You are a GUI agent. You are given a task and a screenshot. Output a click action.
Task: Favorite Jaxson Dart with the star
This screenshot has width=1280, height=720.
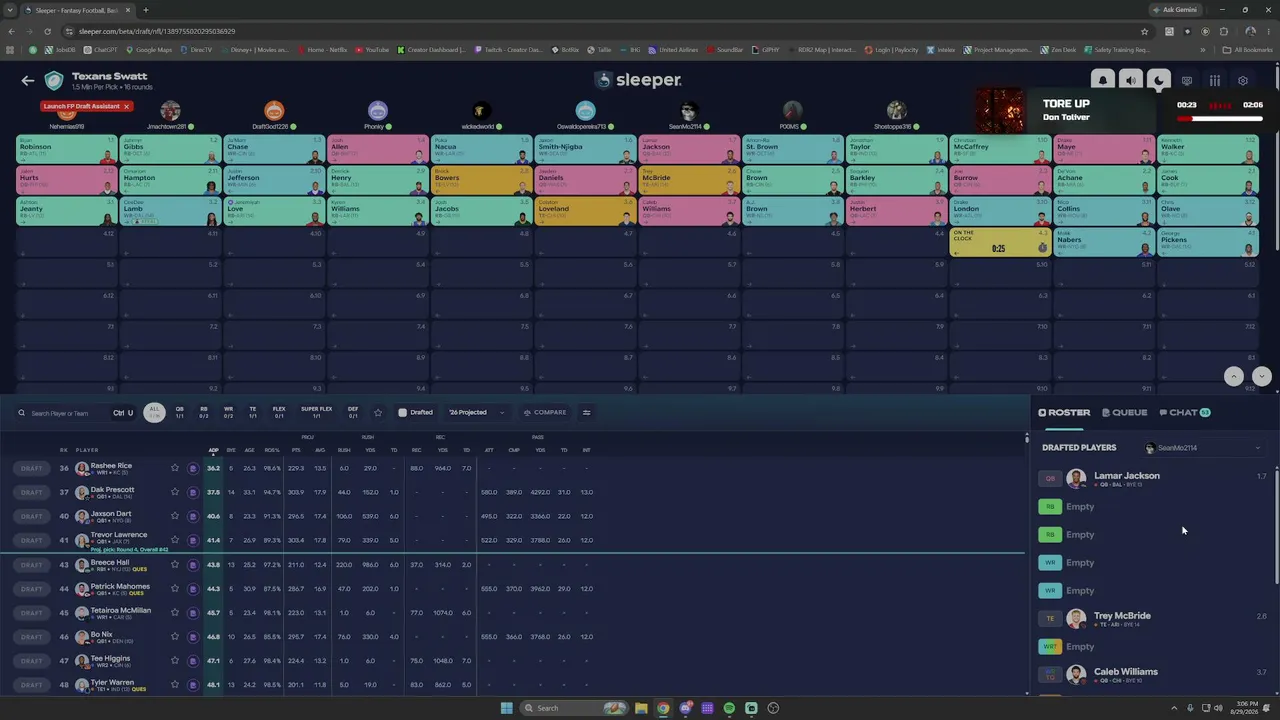click(175, 516)
